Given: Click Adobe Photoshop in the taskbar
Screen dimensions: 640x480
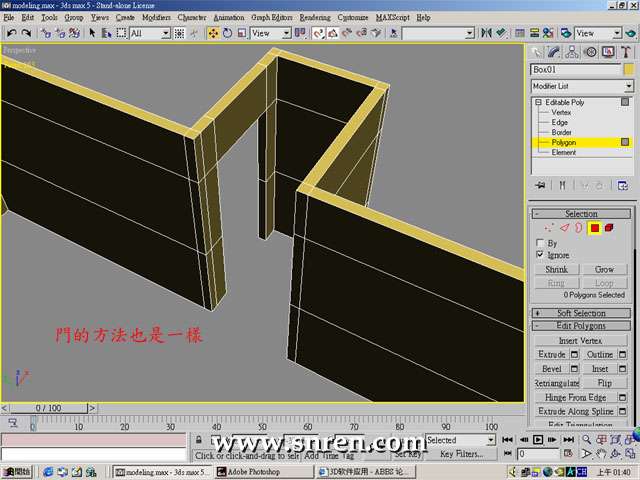Looking at the screenshot, I should [x=264, y=472].
